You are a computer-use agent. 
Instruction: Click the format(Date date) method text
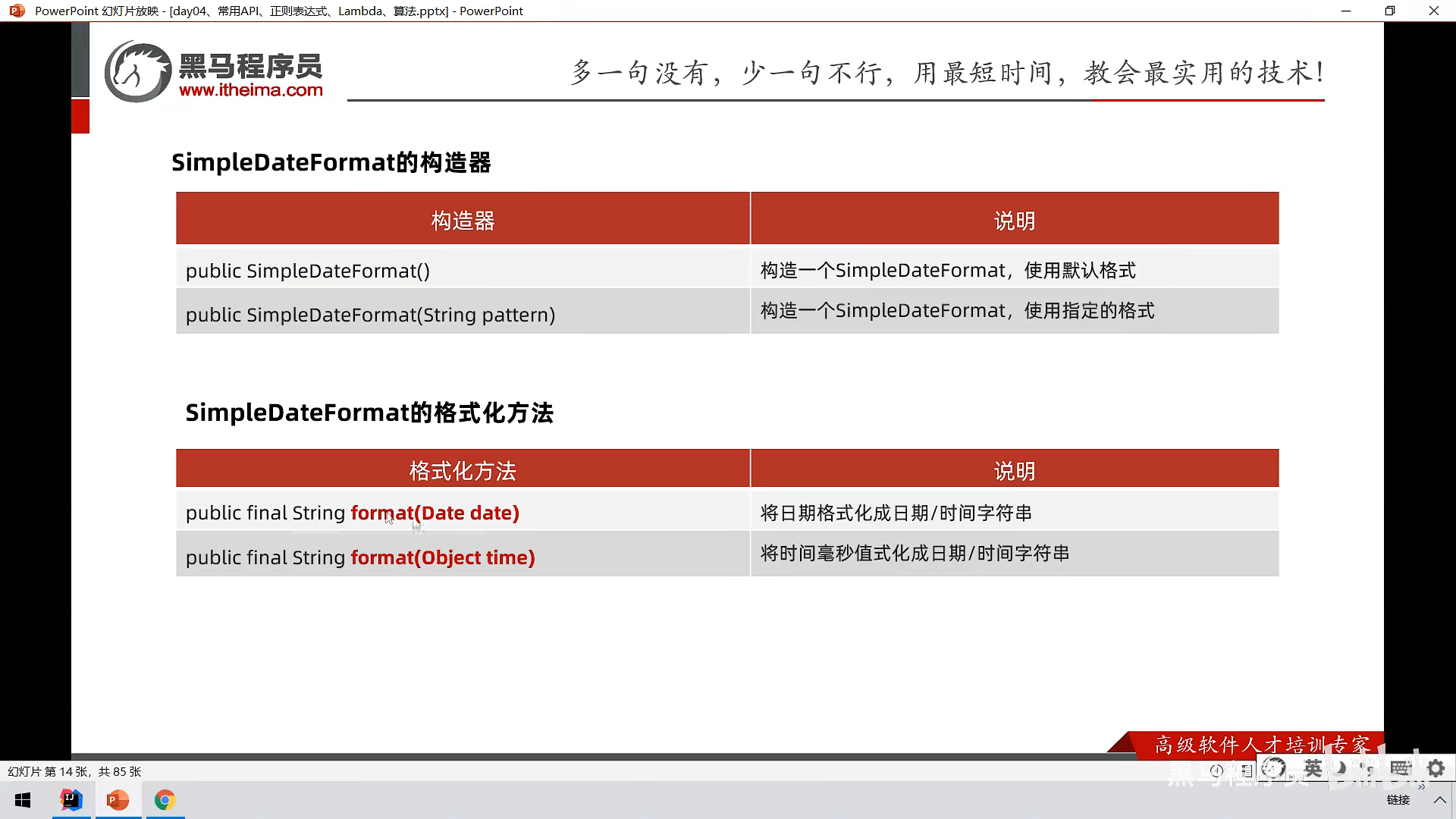point(435,513)
